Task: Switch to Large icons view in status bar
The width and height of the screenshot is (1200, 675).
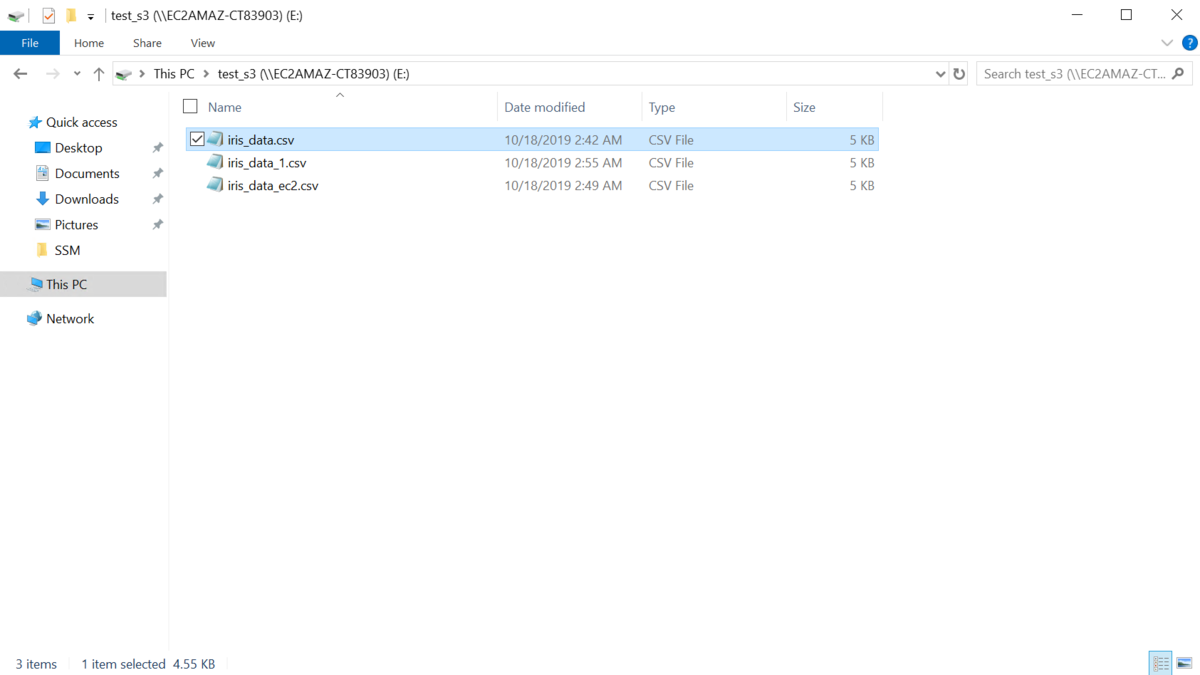Action: click(1184, 663)
